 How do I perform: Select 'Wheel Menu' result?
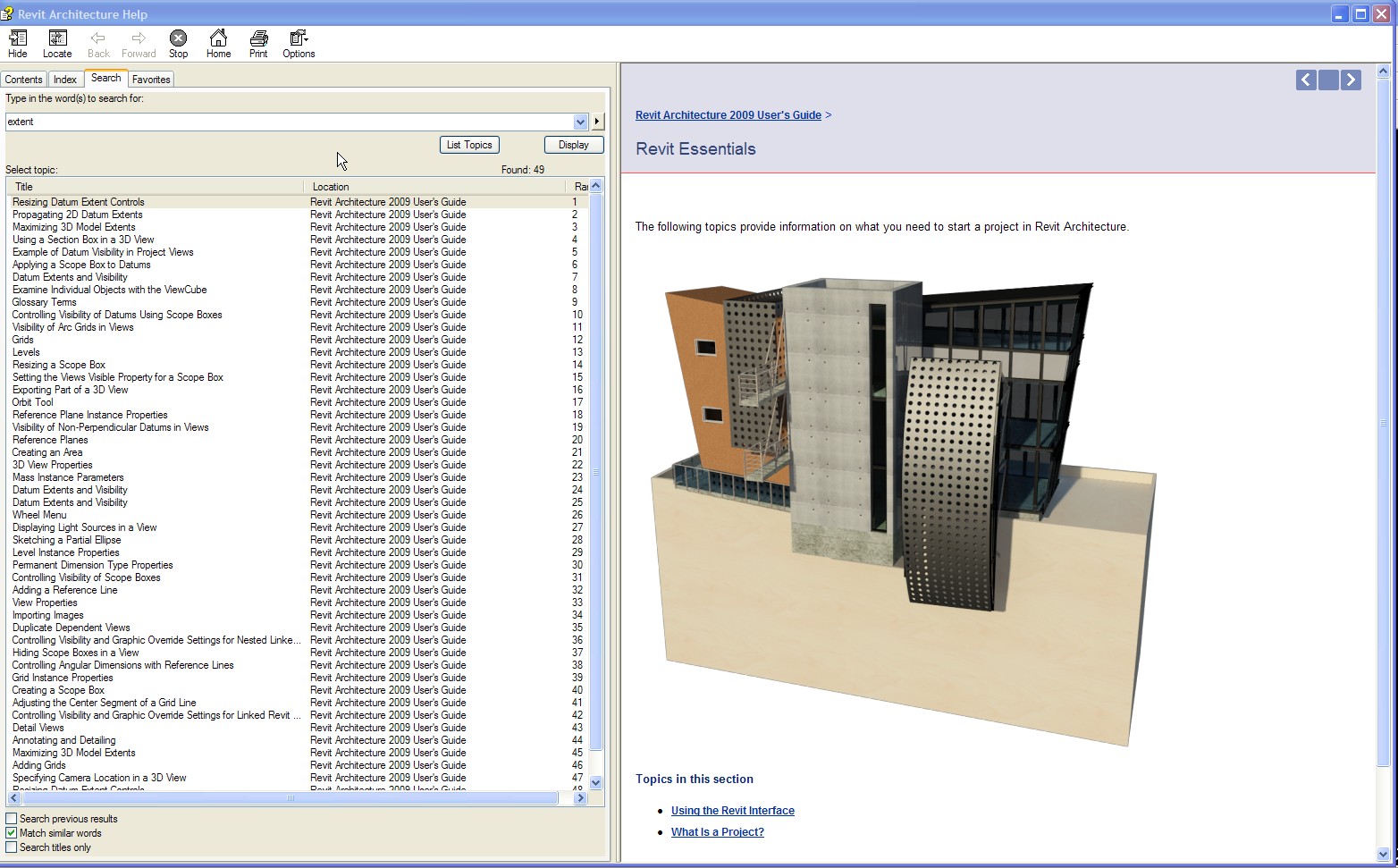[299, 515]
